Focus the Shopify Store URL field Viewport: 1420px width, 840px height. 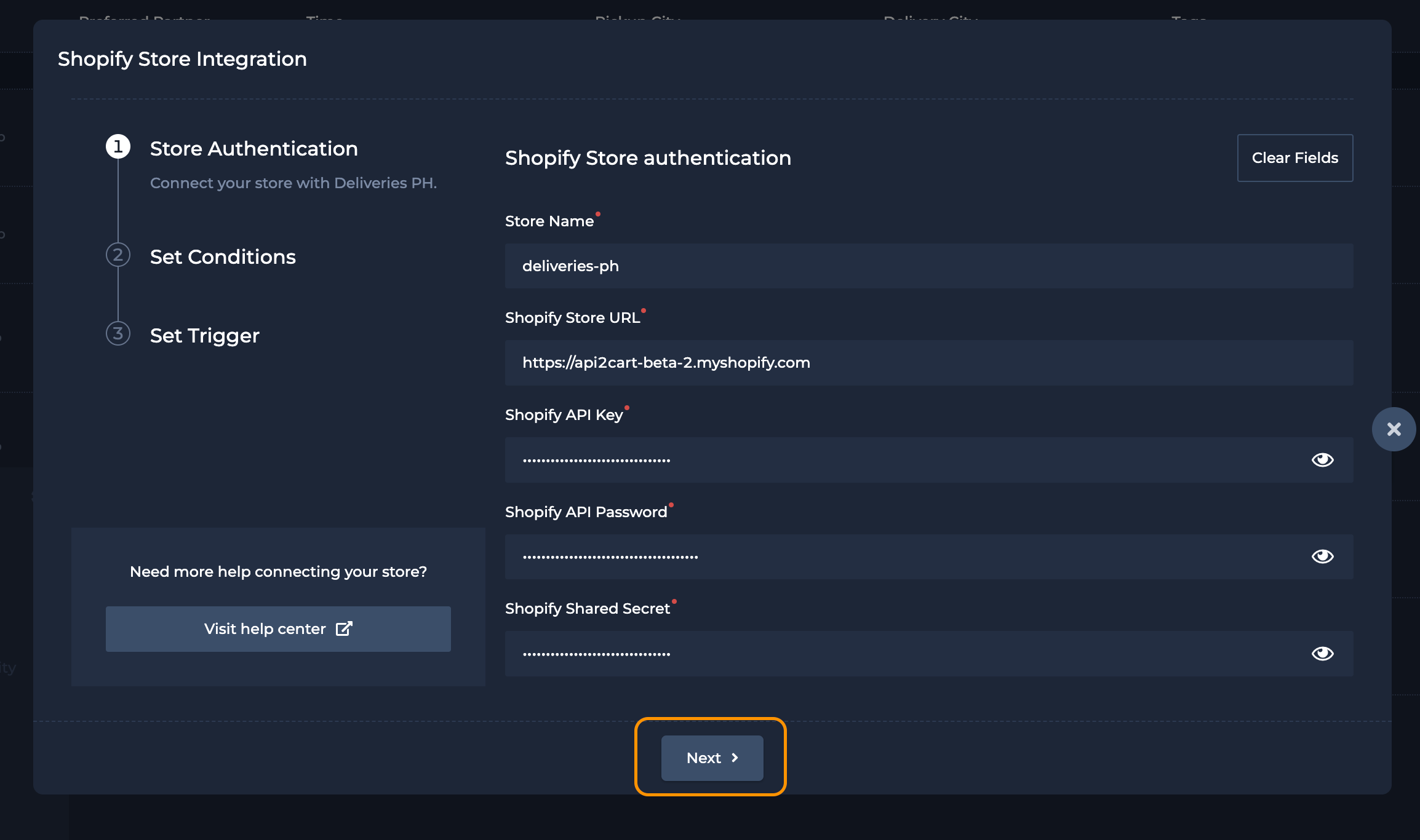tap(929, 363)
